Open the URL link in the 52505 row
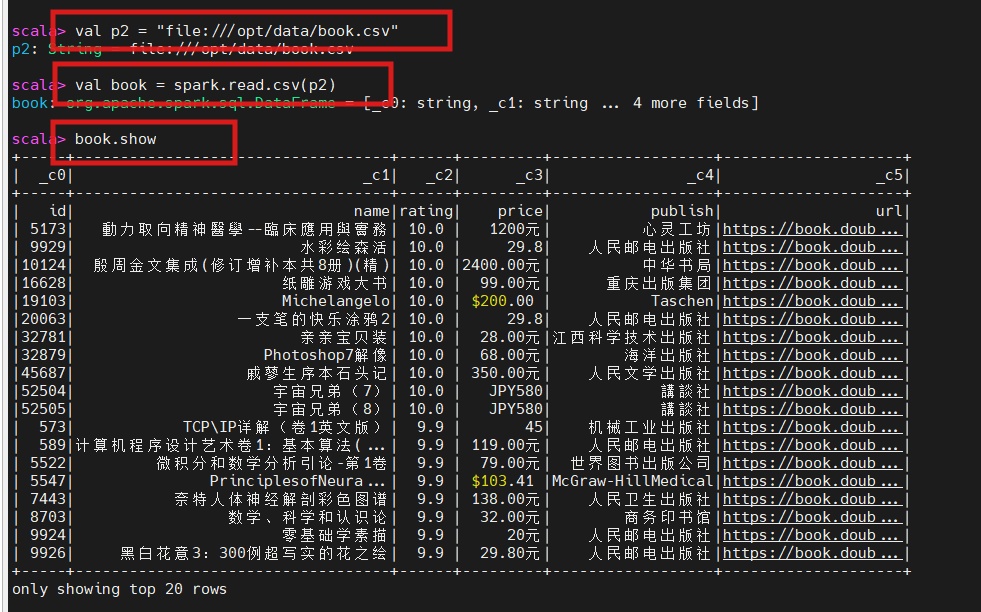 (x=811, y=410)
